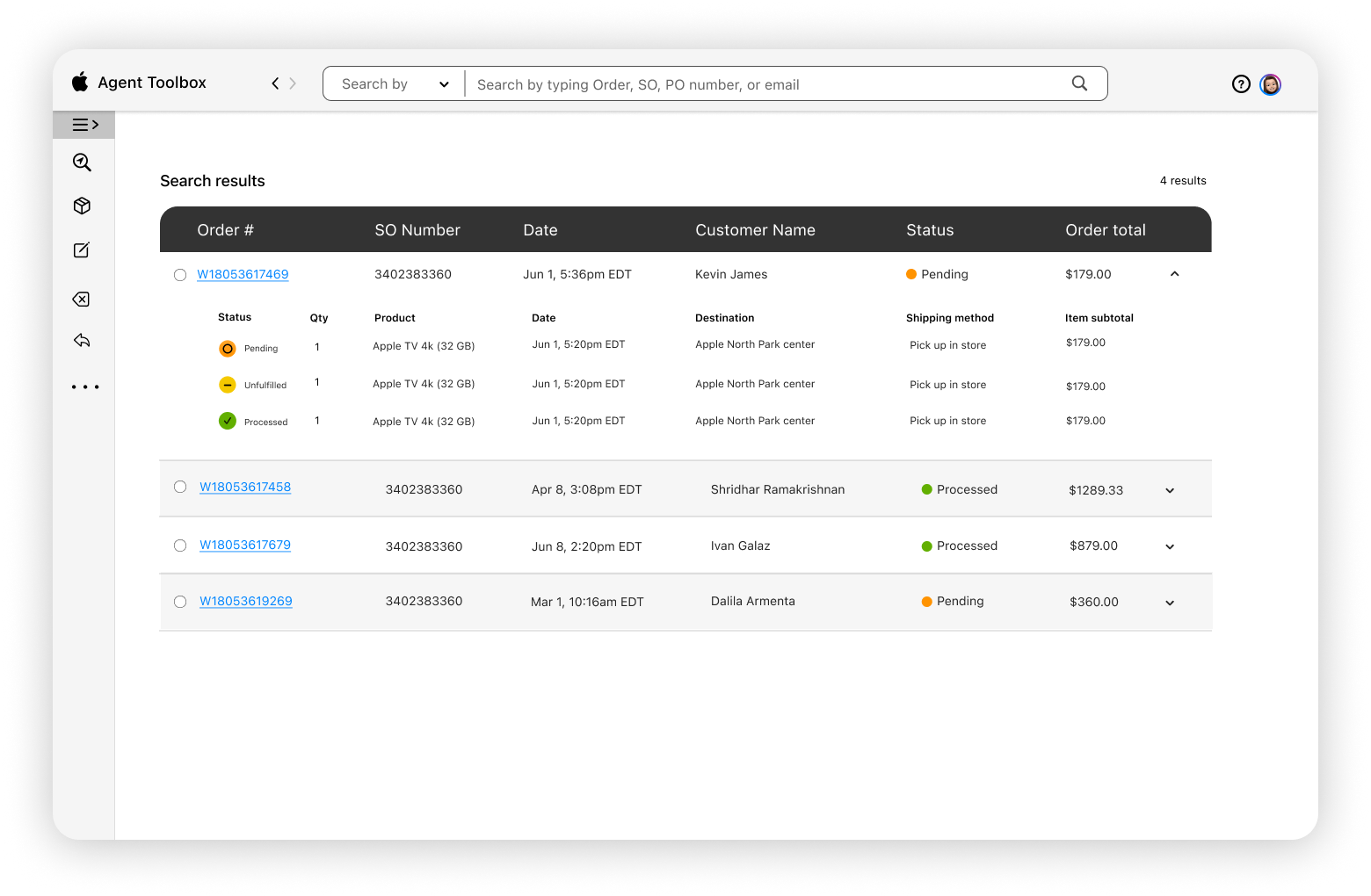Click the Jun 8, 2:20pm EDT date
This screenshot has width=1371, height=896.
pyautogui.click(x=587, y=546)
